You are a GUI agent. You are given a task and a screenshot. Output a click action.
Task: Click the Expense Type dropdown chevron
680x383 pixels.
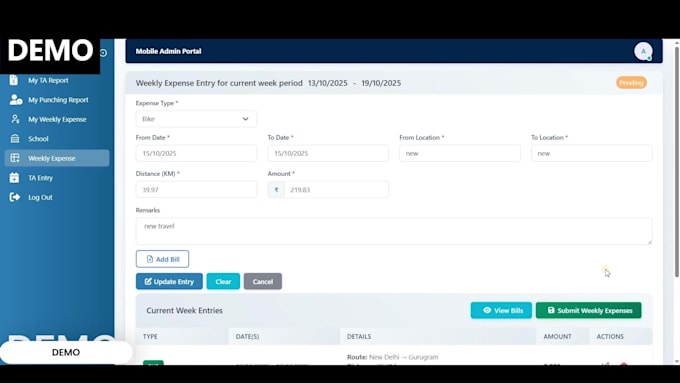245,119
